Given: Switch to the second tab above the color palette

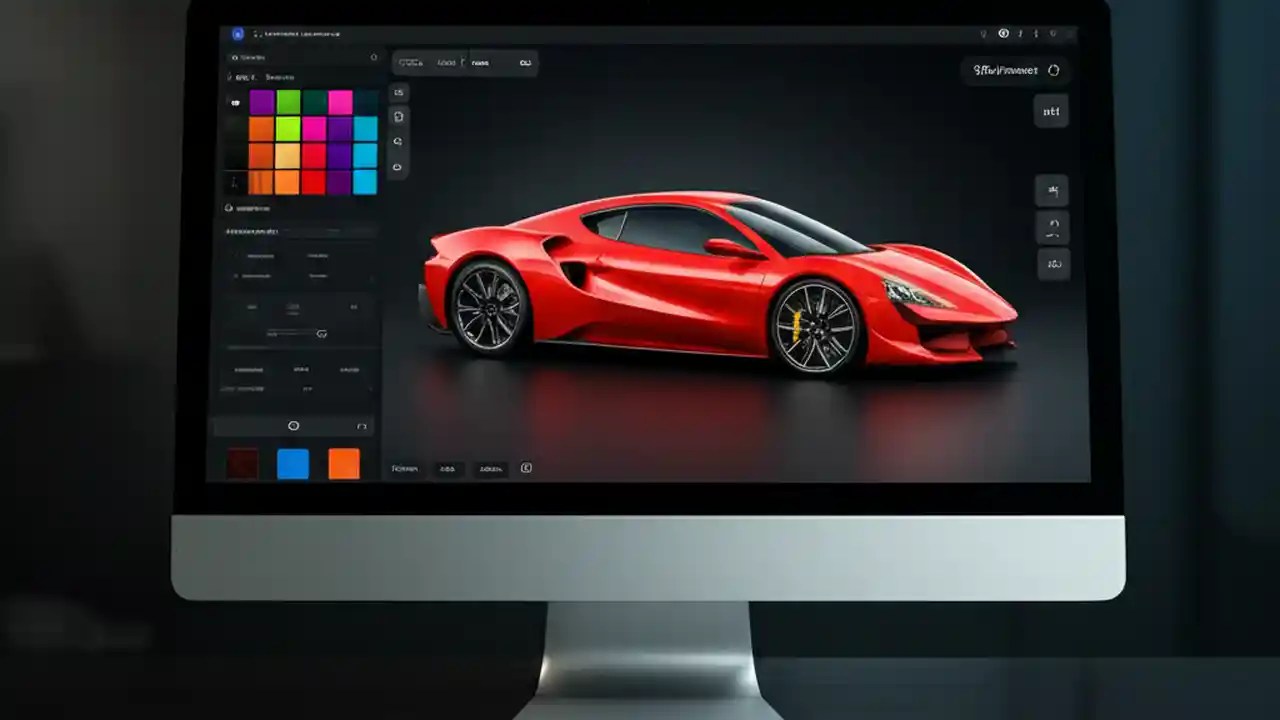Looking at the screenshot, I should pyautogui.click(x=280, y=77).
